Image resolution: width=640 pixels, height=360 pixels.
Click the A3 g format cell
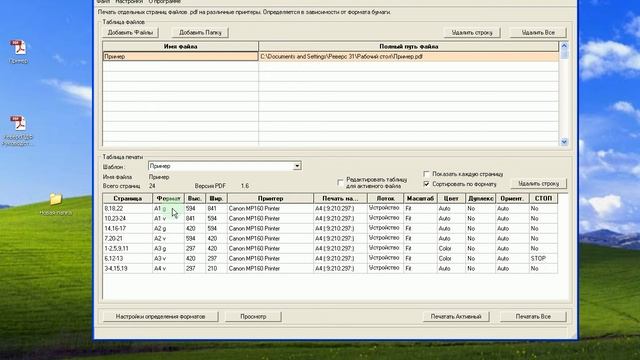[169, 249]
